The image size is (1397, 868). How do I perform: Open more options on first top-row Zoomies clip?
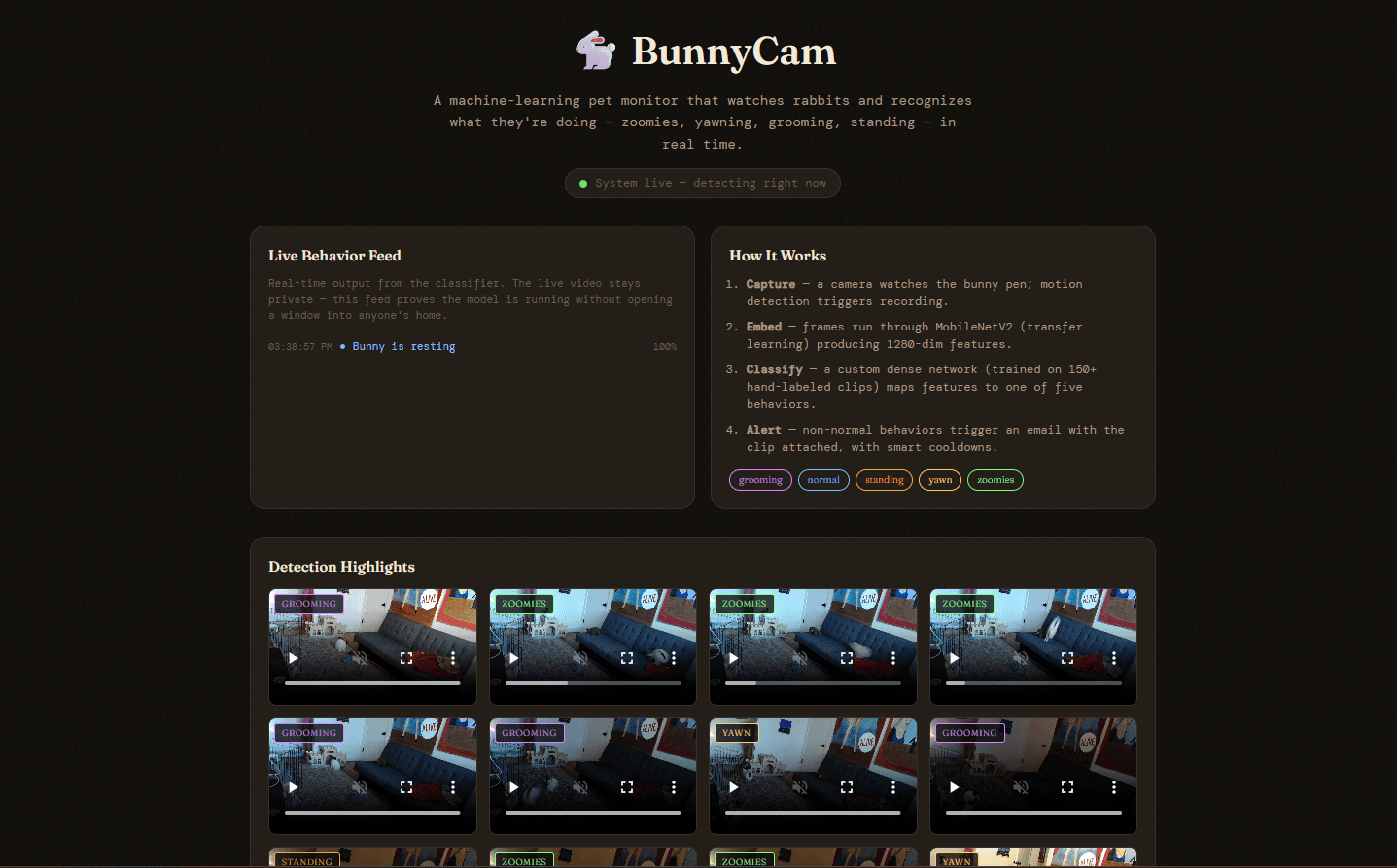674,658
